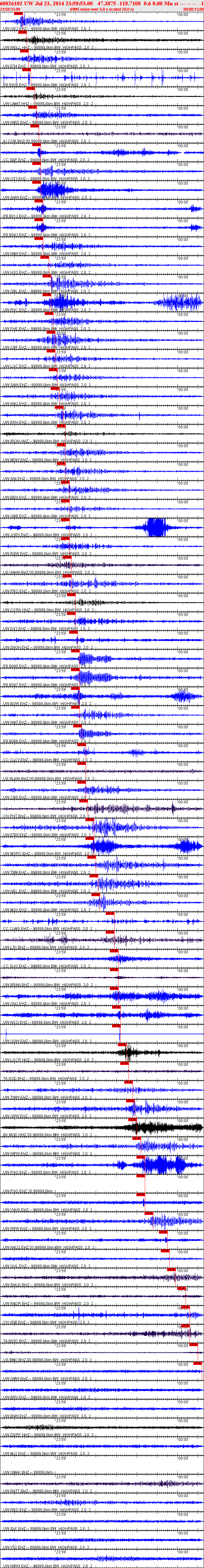This screenshot has width=204, height=1568.
Task: Select the UW FHE EHZ trace label
Action: [48, 329]
